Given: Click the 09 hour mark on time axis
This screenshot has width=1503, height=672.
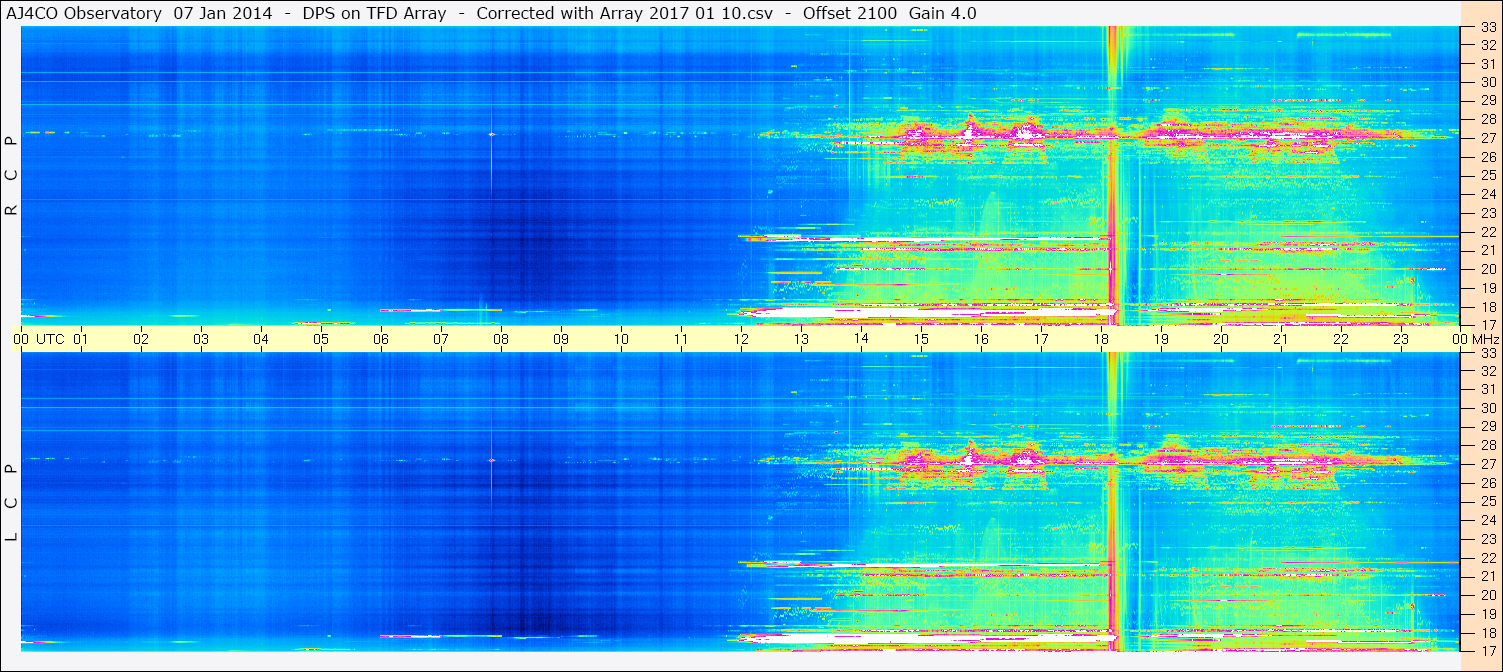Looking at the screenshot, I should (x=561, y=339).
